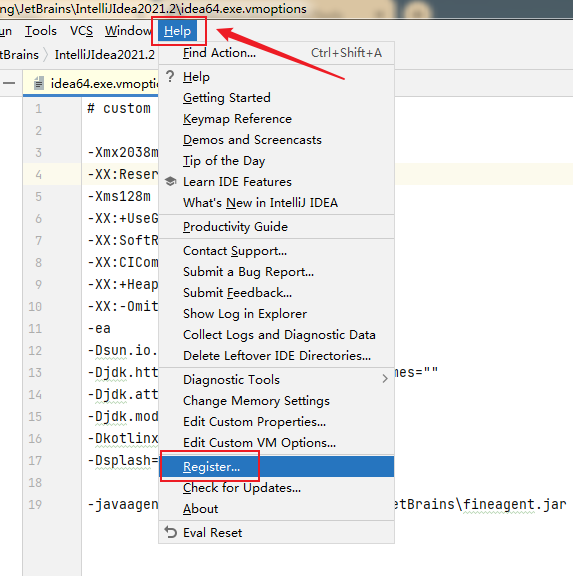
Task: Click IntelliJIdea2021.2 breadcrumb
Action: tap(105, 54)
